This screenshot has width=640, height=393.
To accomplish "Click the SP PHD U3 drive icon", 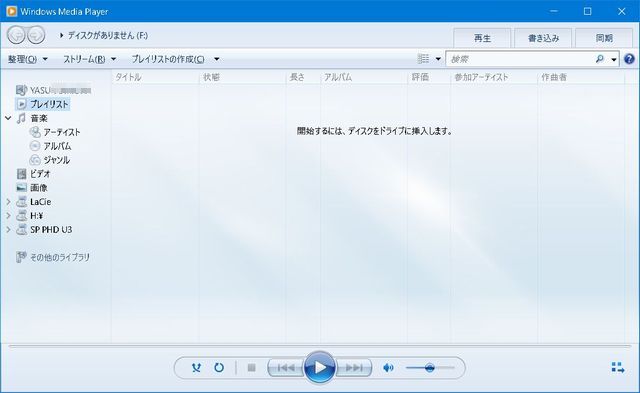I will click(21, 230).
